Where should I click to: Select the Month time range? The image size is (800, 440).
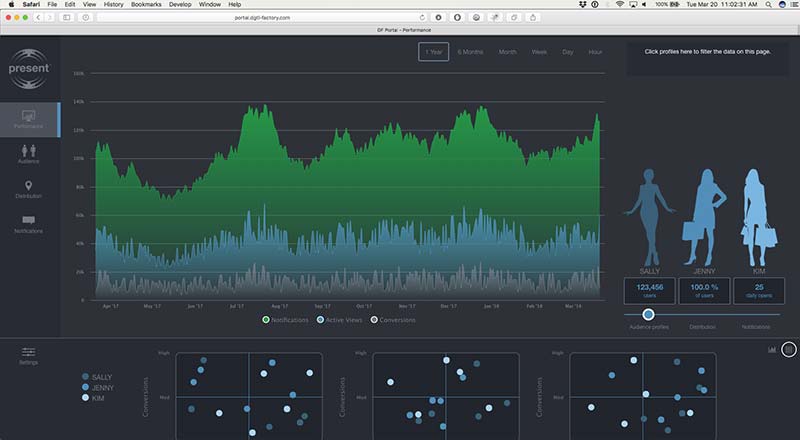tap(508, 52)
